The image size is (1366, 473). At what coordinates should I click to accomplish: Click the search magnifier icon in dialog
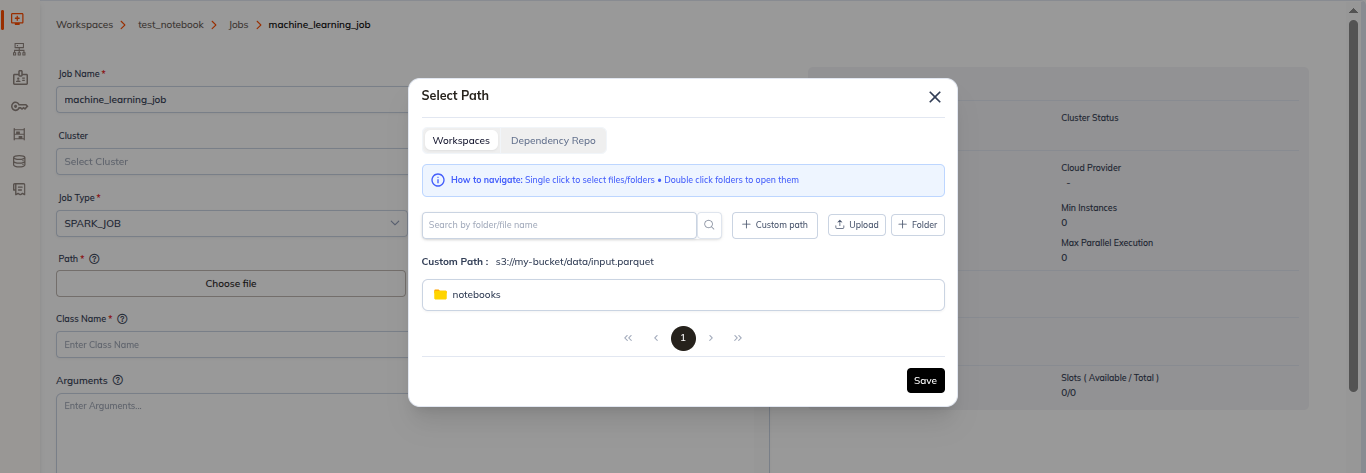coord(709,225)
